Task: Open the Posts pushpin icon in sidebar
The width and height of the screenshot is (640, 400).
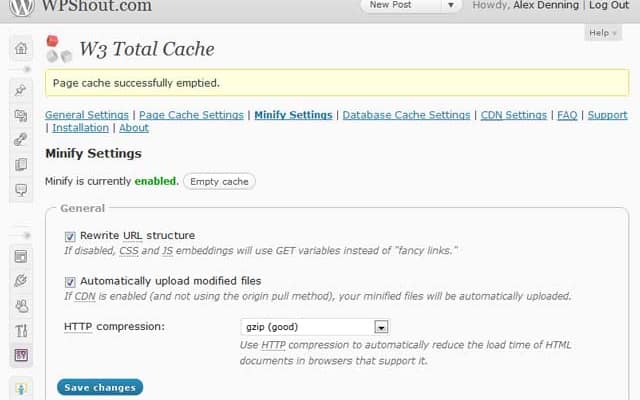Action: 21,91
